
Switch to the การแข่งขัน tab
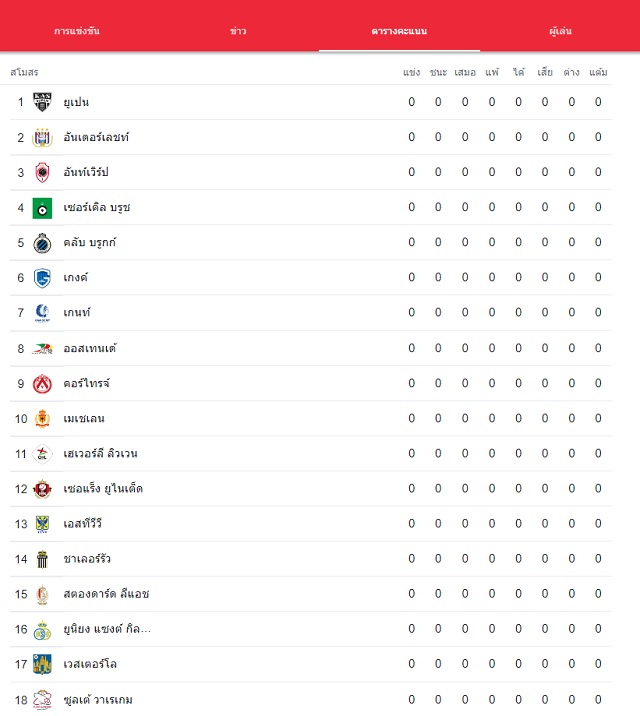[x=77, y=31]
